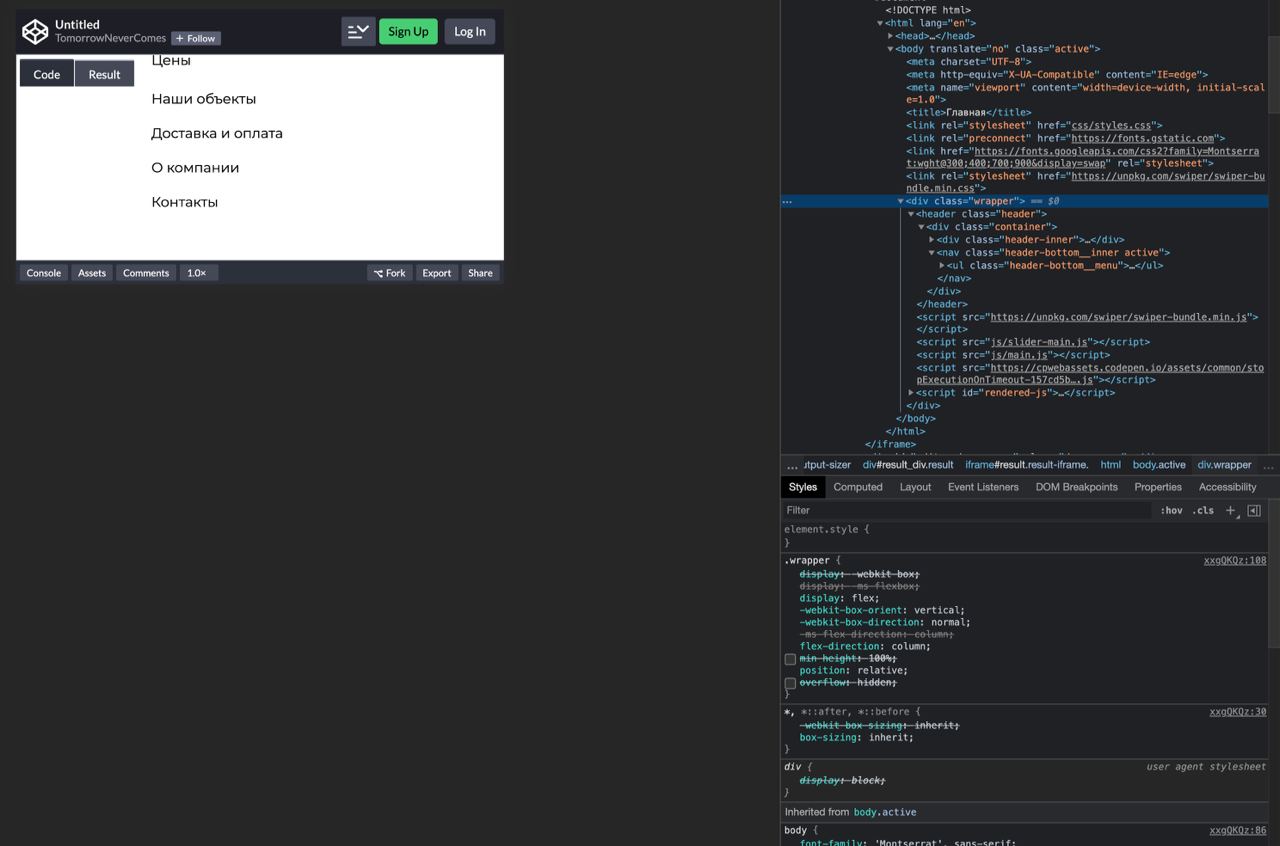Image resolution: width=1280 pixels, height=846 pixels.
Task: Open the js/main.js script link
Action: tap(1019, 355)
